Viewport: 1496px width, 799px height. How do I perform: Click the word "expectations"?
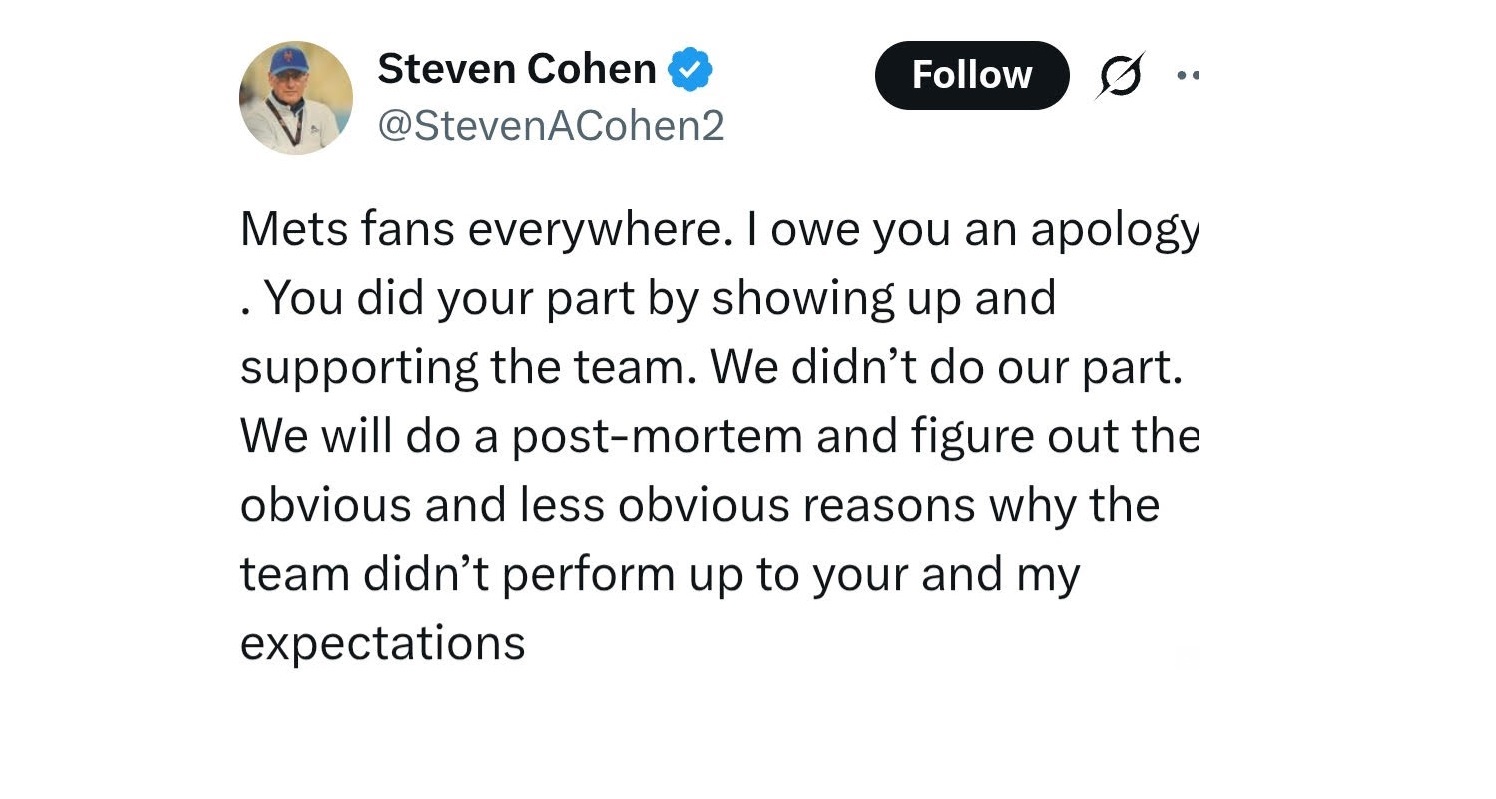382,643
